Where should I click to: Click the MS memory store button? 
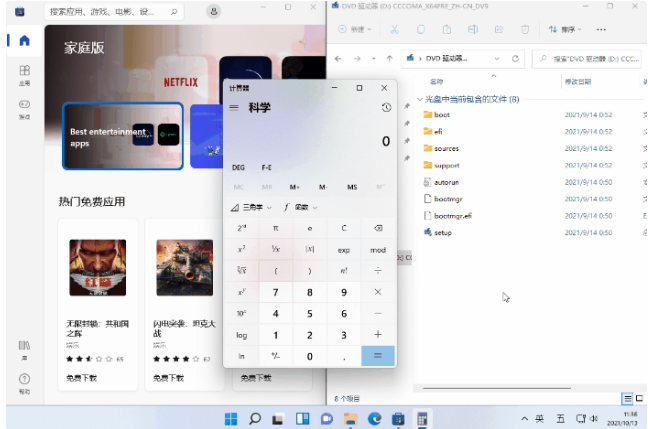point(352,187)
